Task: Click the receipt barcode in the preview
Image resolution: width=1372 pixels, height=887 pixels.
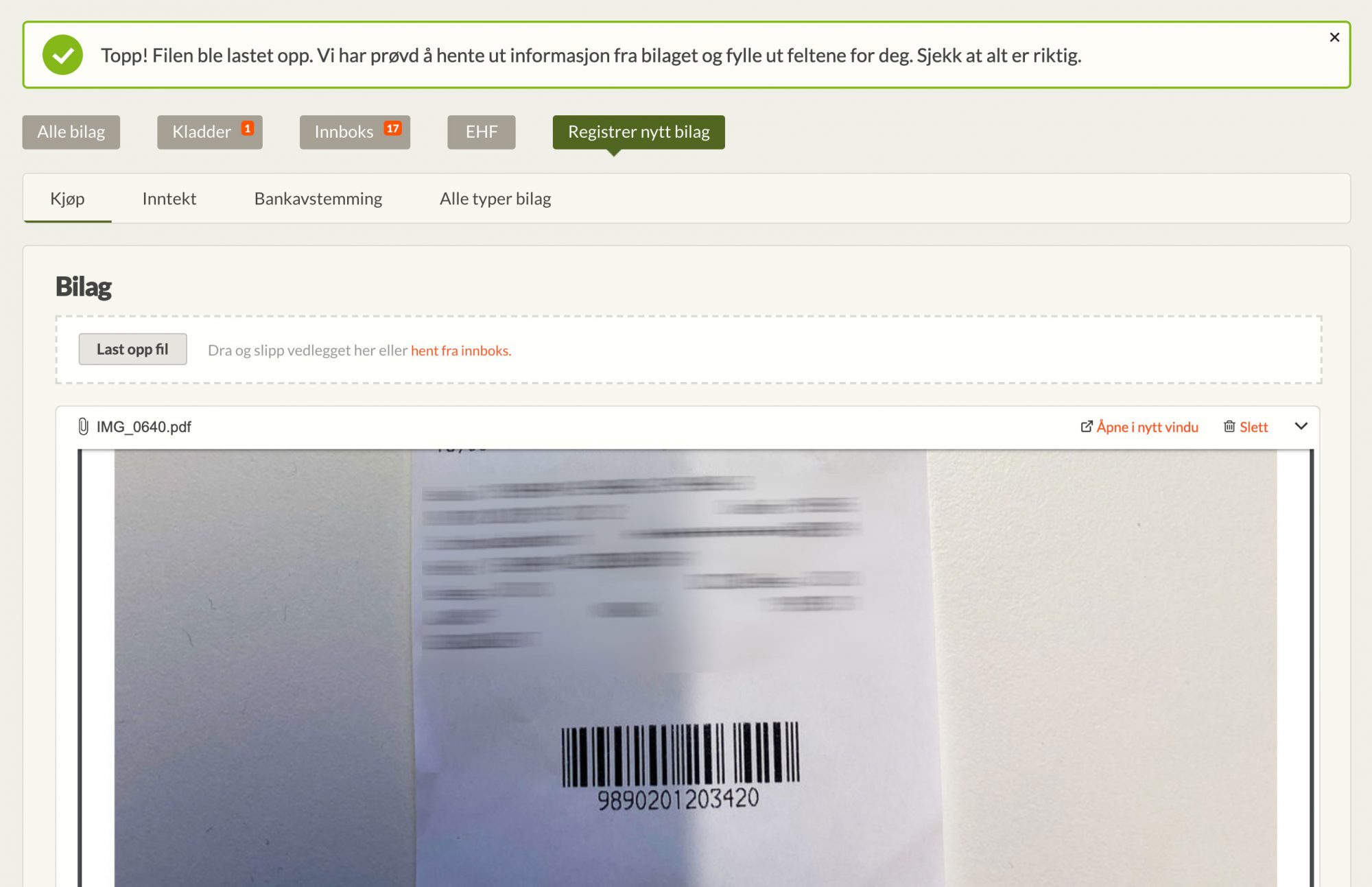Action: (x=680, y=754)
